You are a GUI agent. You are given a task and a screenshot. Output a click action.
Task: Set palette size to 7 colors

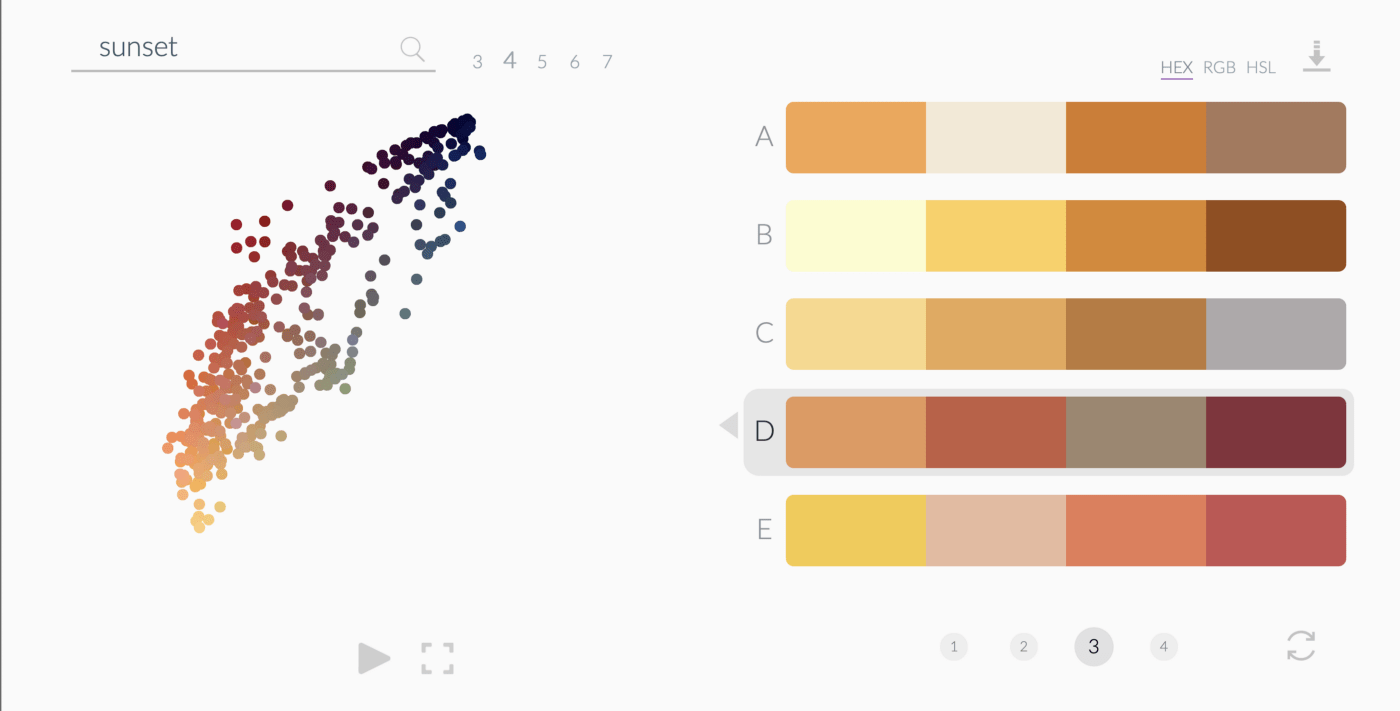click(x=607, y=61)
